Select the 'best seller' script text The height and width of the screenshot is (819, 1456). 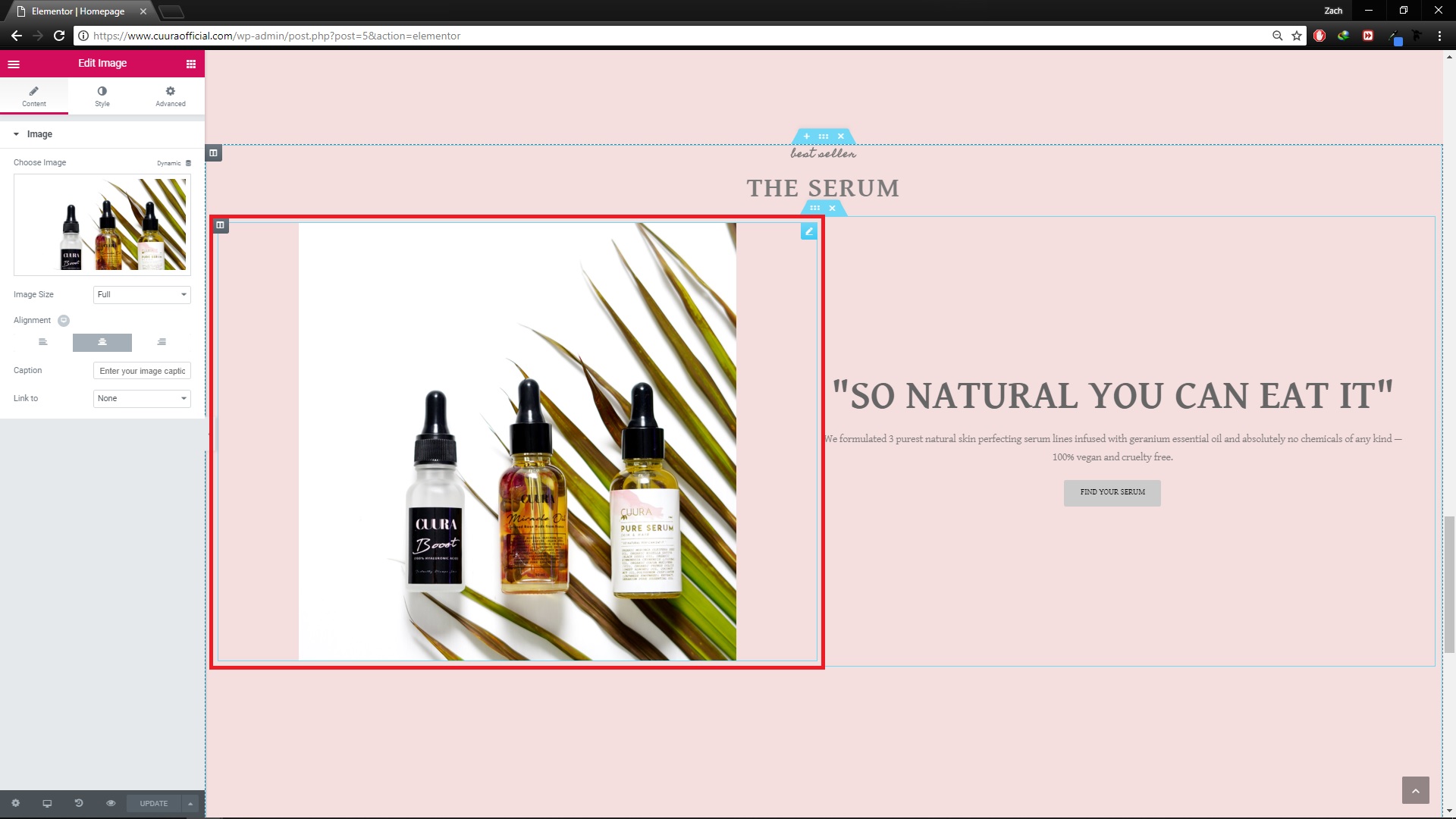tap(824, 153)
